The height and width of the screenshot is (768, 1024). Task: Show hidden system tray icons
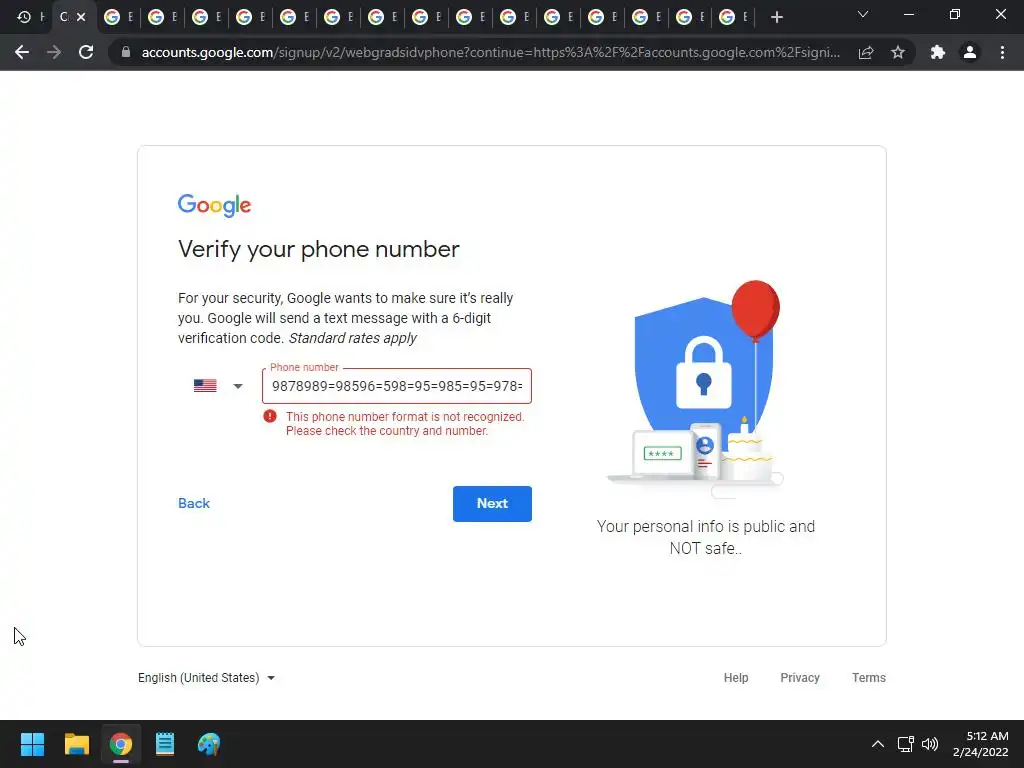pyautogui.click(x=878, y=744)
